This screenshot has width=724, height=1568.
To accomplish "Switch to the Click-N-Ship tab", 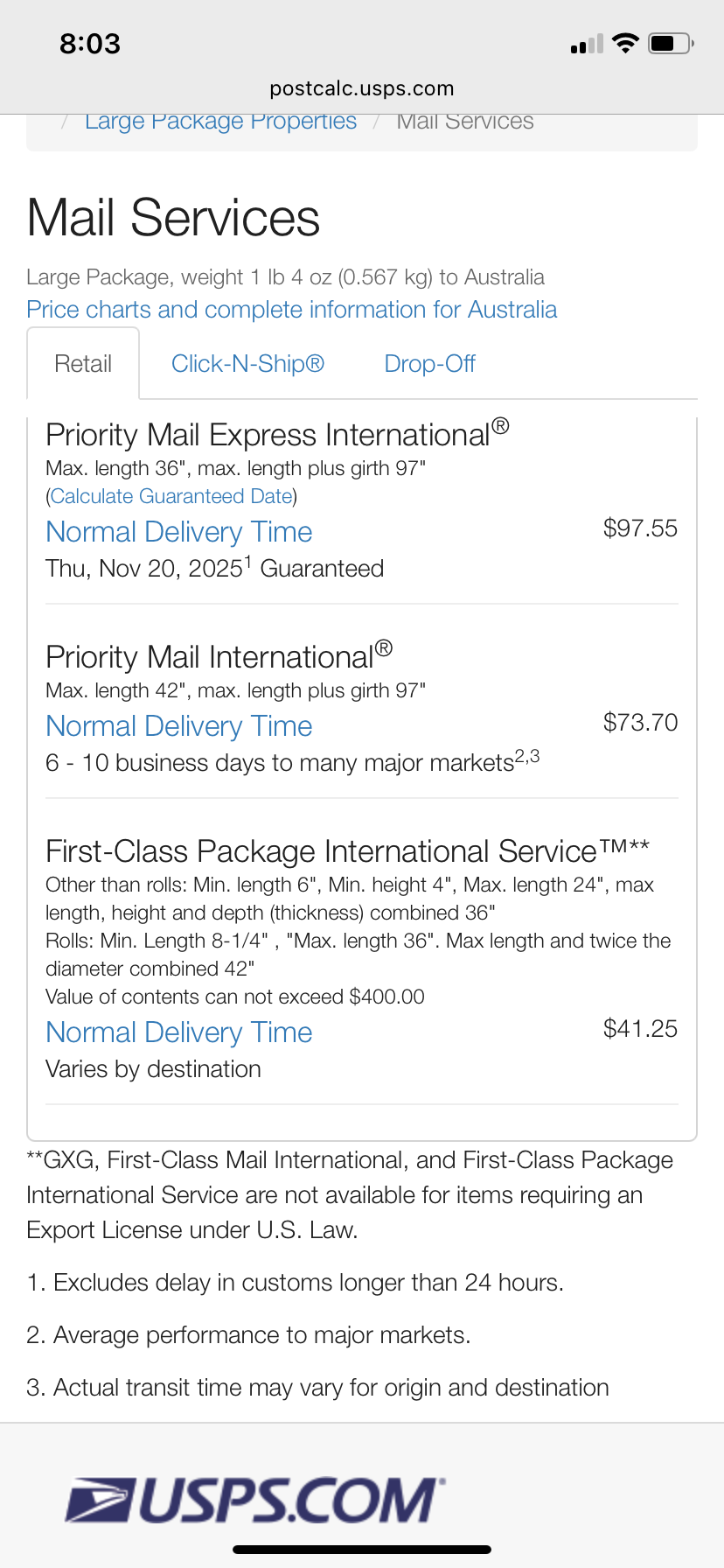I will [247, 364].
